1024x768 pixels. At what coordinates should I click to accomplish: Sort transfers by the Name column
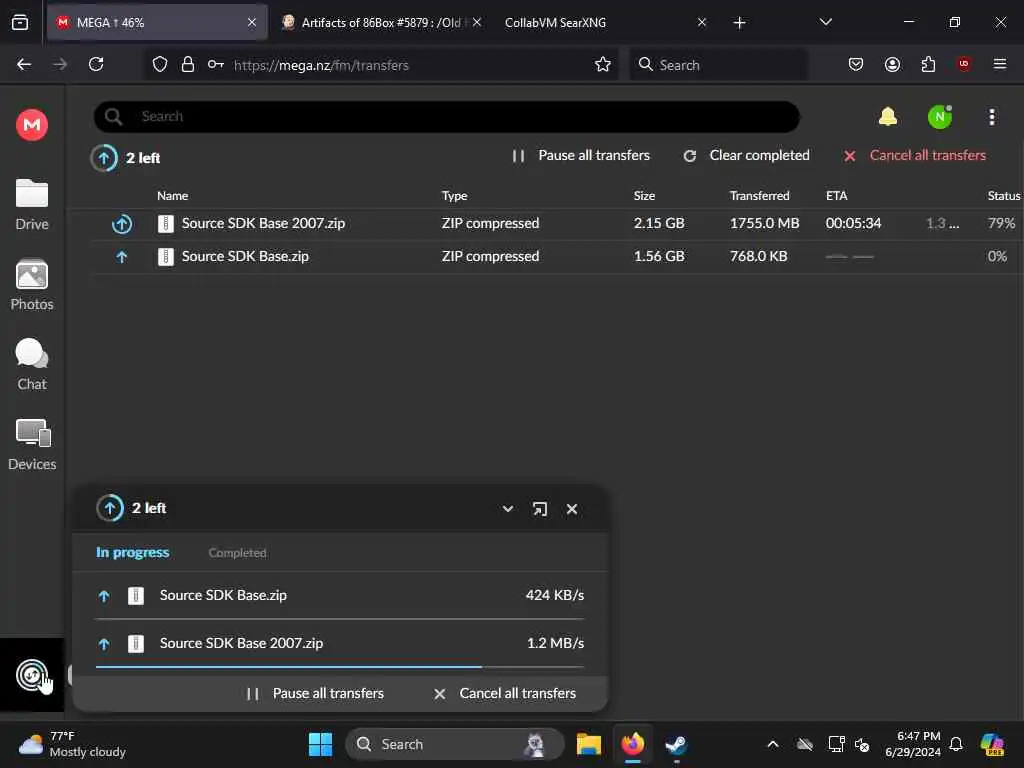coord(172,195)
